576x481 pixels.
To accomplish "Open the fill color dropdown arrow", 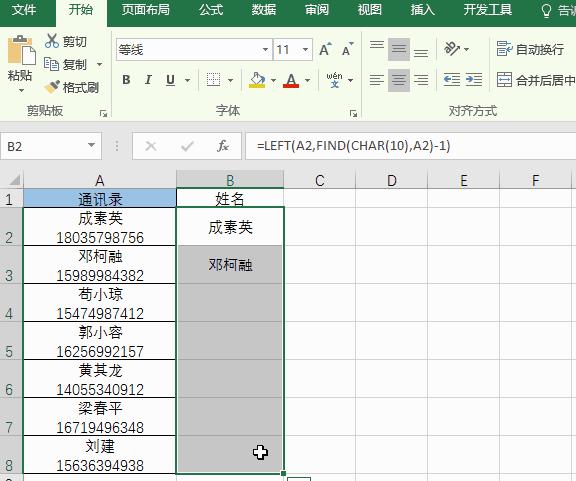I will pyautogui.click(x=273, y=80).
